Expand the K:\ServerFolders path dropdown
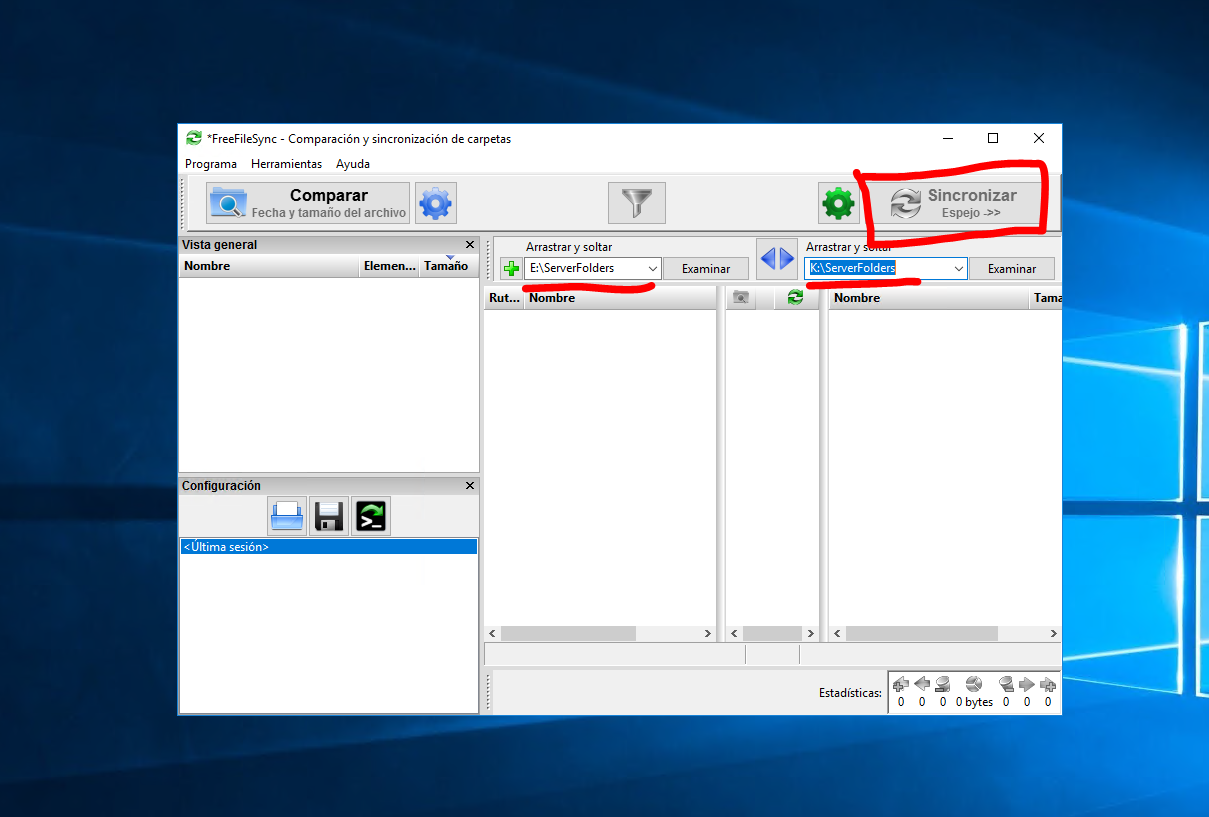 pos(958,269)
